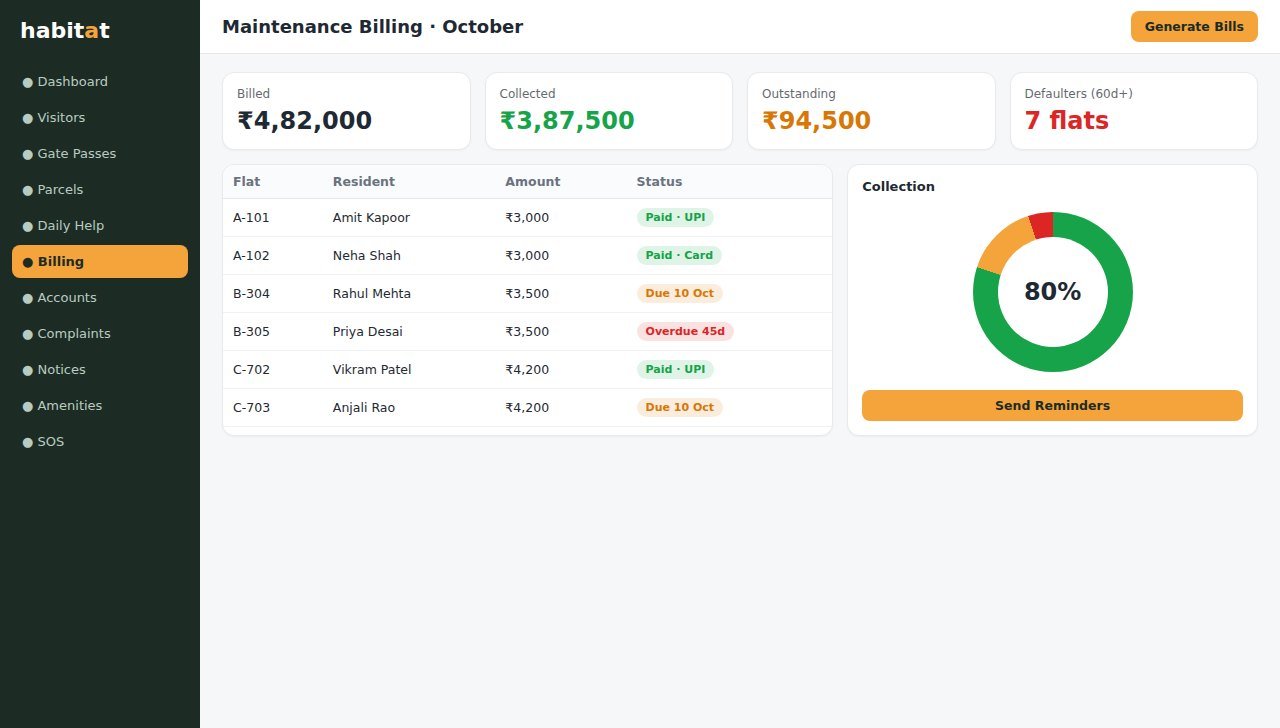Image resolution: width=1280 pixels, height=728 pixels.
Task: Click the Send Reminders button
Action: pos(1052,406)
